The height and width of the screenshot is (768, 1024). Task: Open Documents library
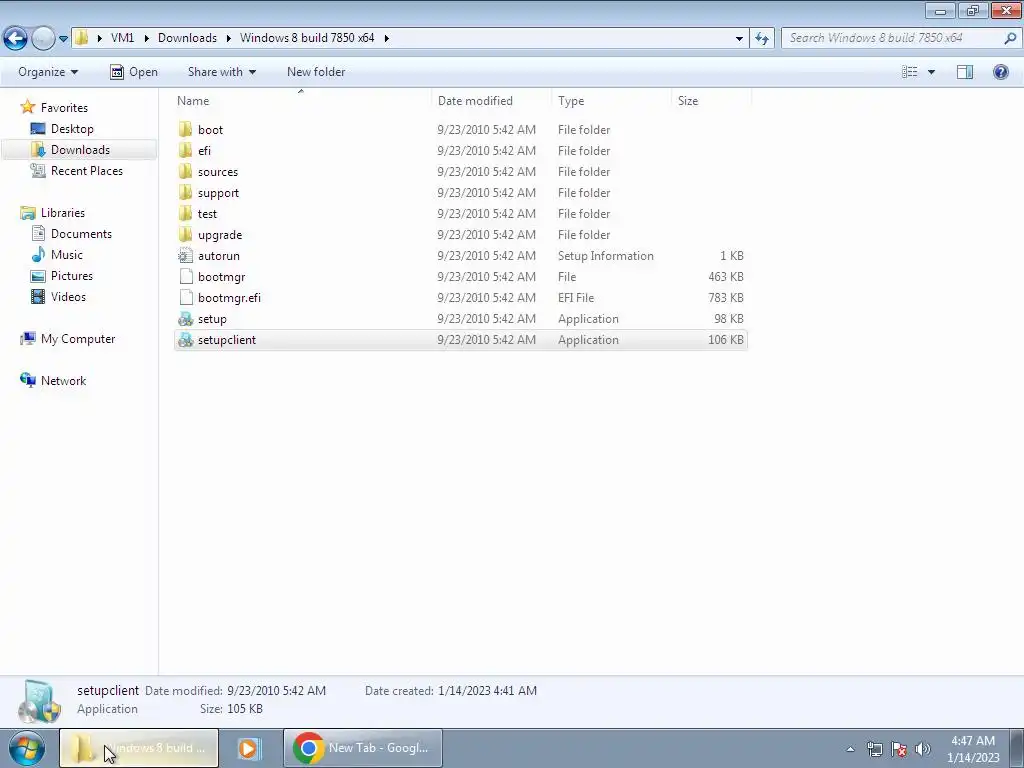[81, 234]
